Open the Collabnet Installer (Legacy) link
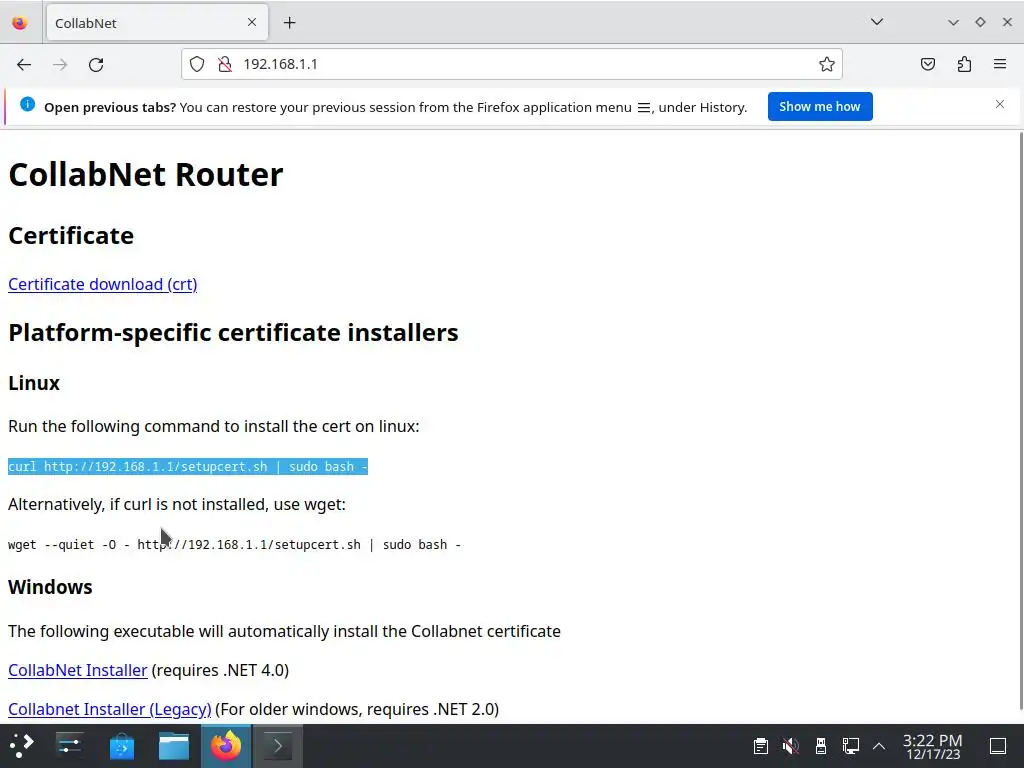Screen dimensions: 1024x768 click(110, 709)
